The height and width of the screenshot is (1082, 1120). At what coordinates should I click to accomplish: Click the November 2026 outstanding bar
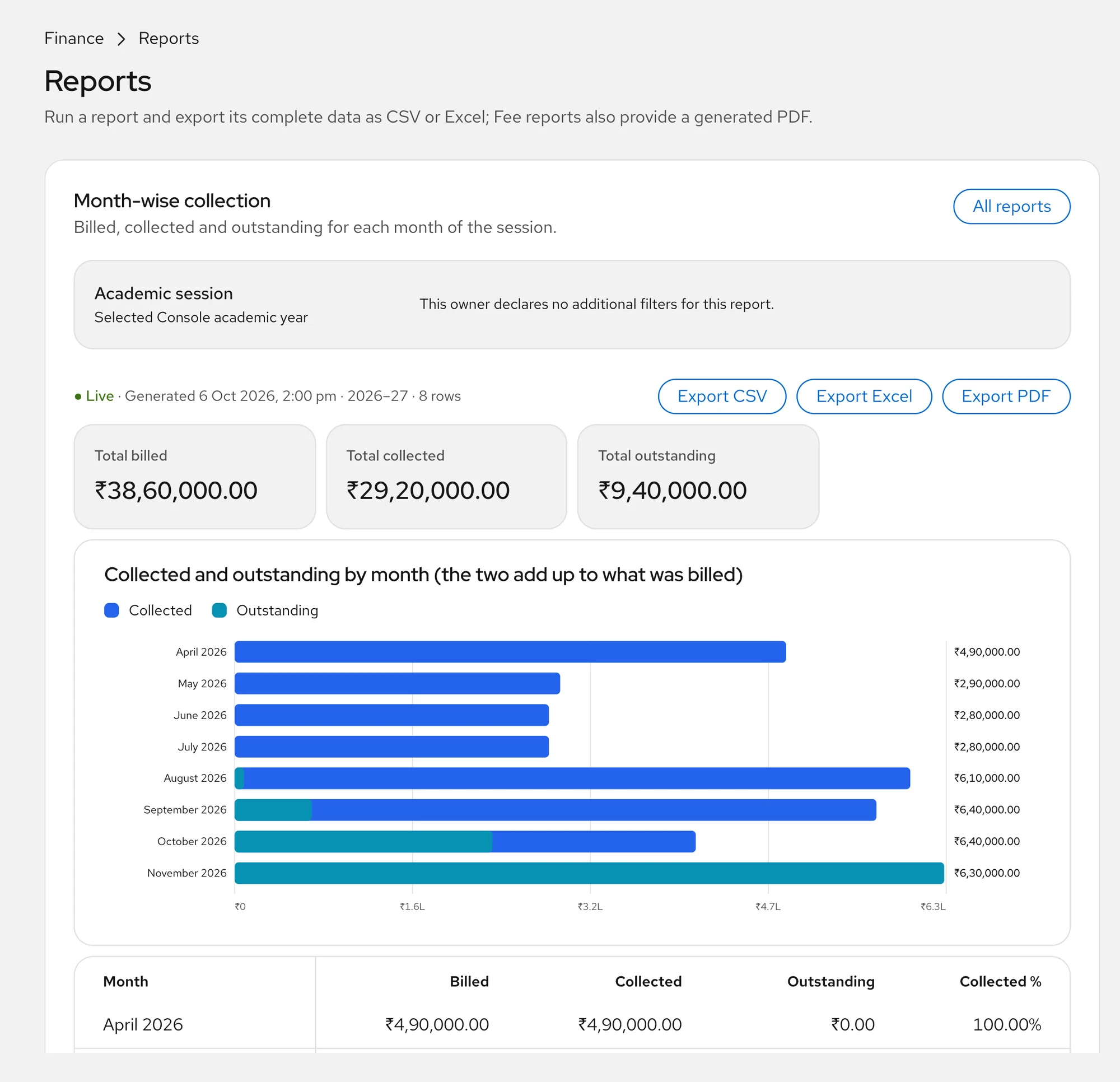coord(589,873)
